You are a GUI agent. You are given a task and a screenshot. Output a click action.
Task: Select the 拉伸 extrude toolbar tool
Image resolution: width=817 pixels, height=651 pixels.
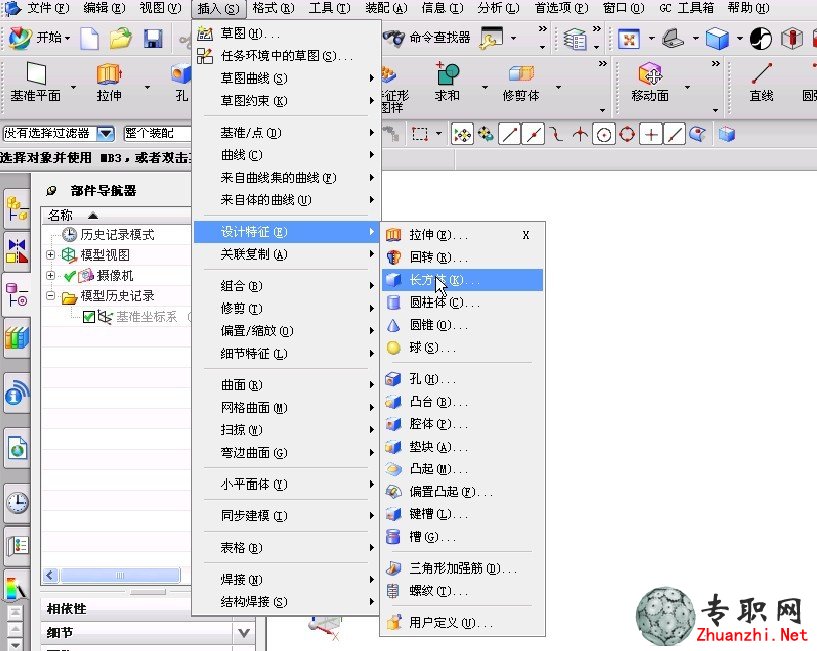pos(109,82)
